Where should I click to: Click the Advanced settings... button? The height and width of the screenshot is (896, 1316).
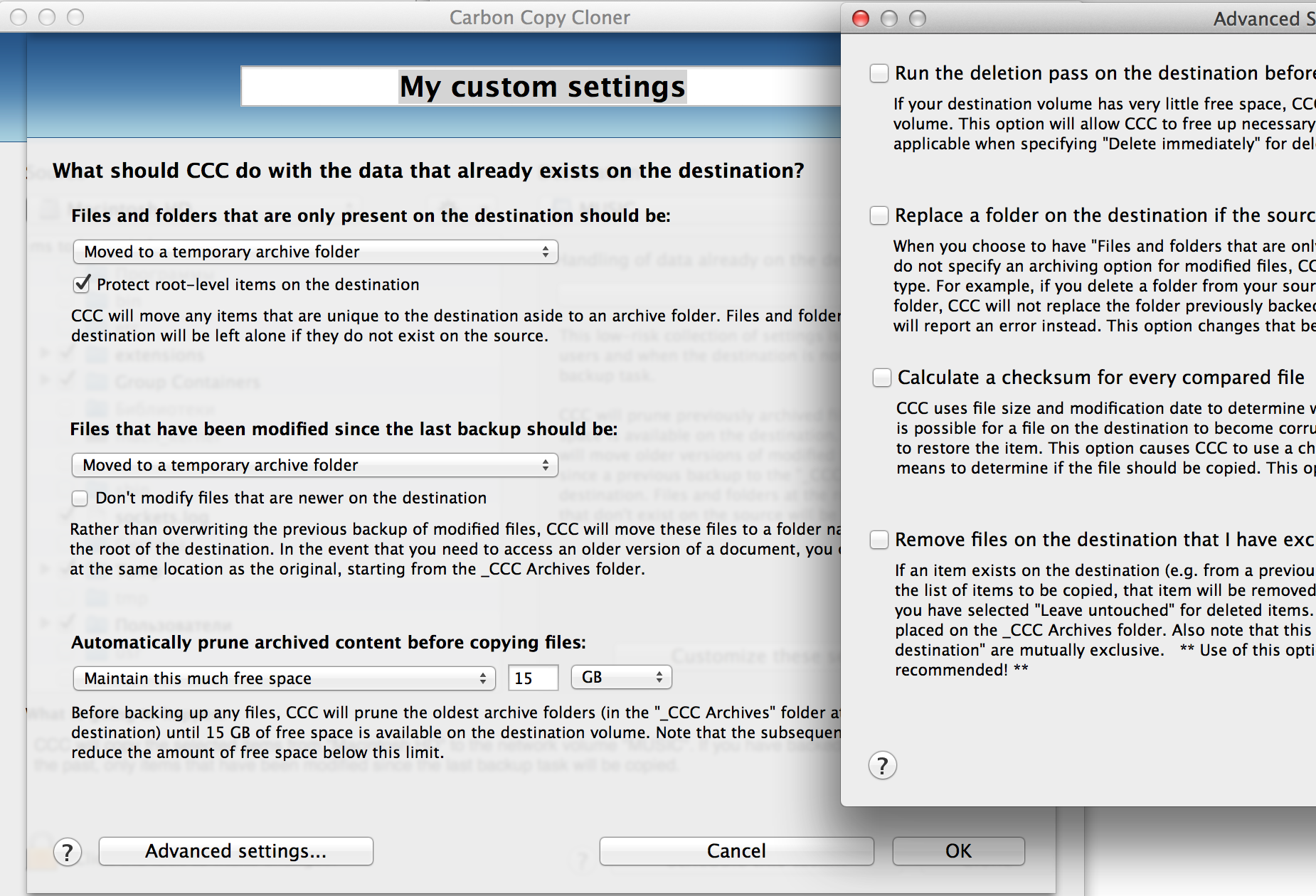pos(235,851)
